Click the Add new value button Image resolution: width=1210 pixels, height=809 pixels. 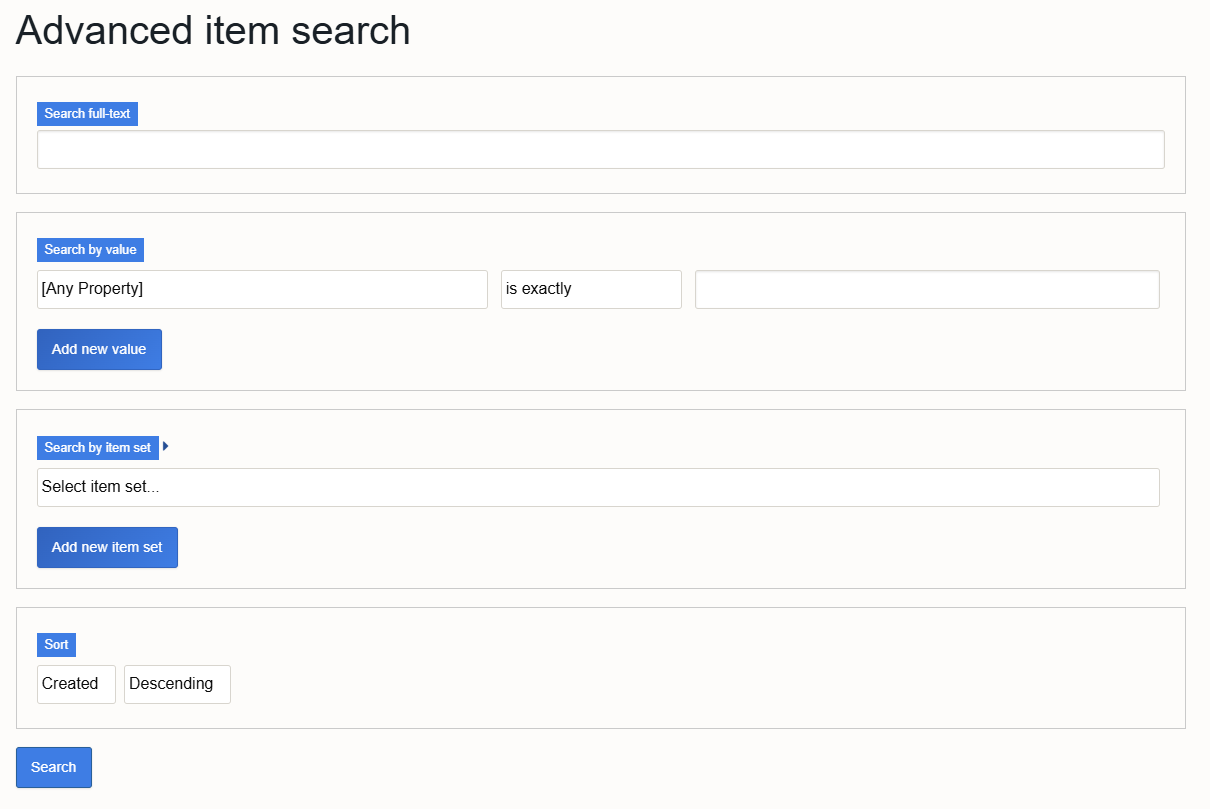pyautogui.click(x=99, y=349)
